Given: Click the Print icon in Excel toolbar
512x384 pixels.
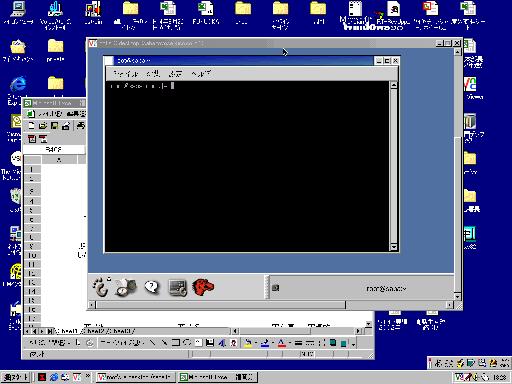Looking at the screenshot, I should [x=81, y=126].
